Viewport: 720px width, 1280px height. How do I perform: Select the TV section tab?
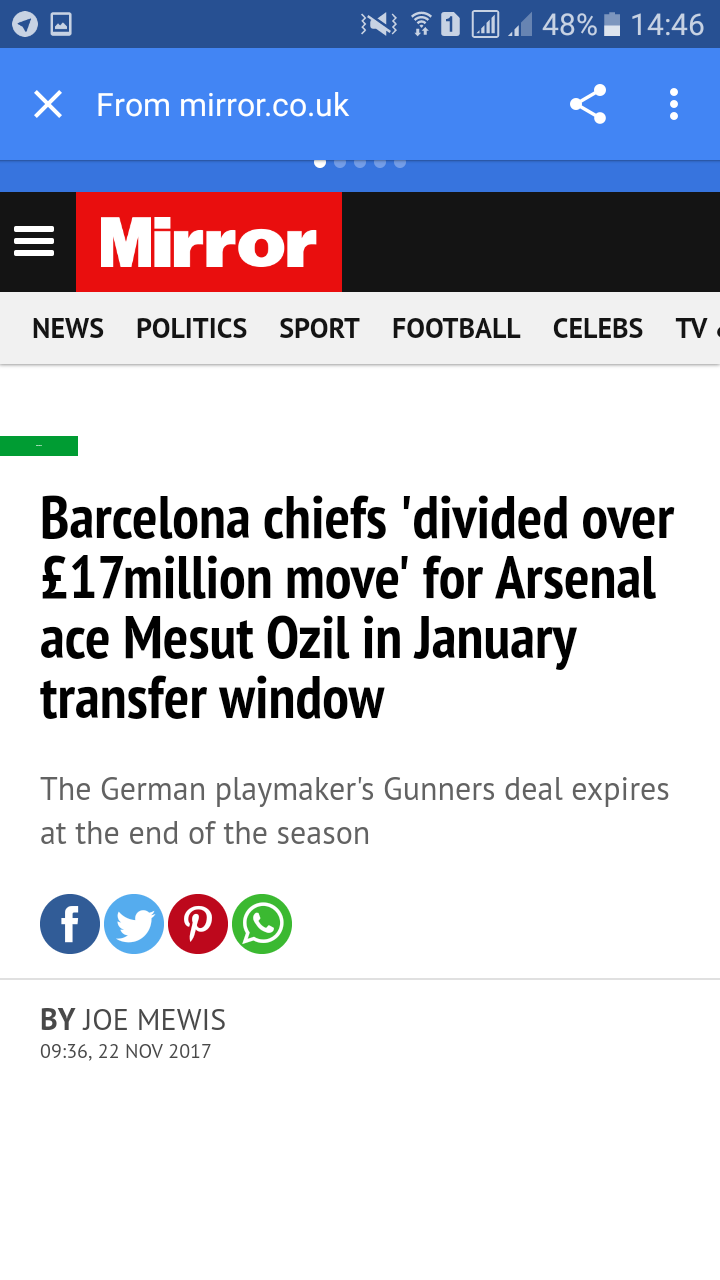(x=692, y=328)
